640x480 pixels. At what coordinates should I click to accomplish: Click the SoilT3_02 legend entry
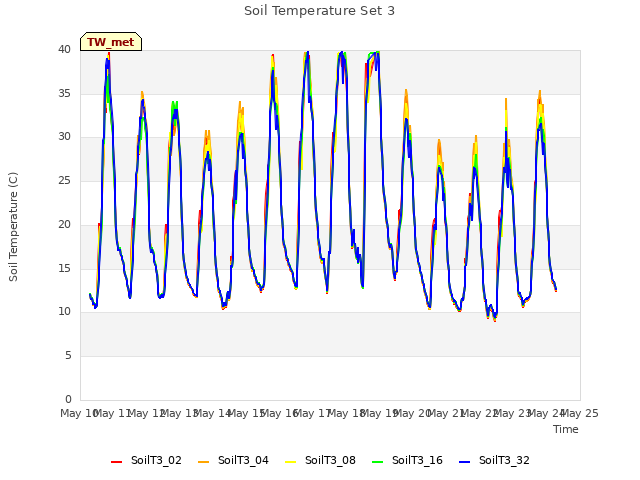146,460
